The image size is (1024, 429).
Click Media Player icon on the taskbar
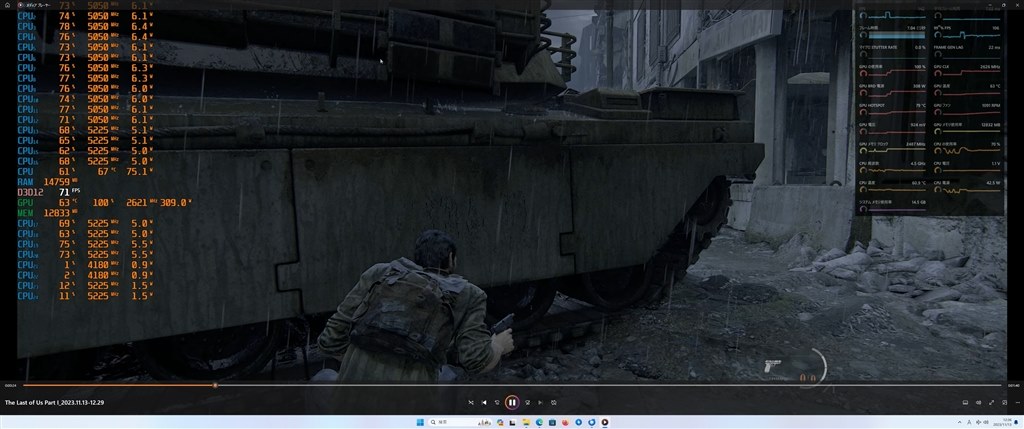[605, 422]
